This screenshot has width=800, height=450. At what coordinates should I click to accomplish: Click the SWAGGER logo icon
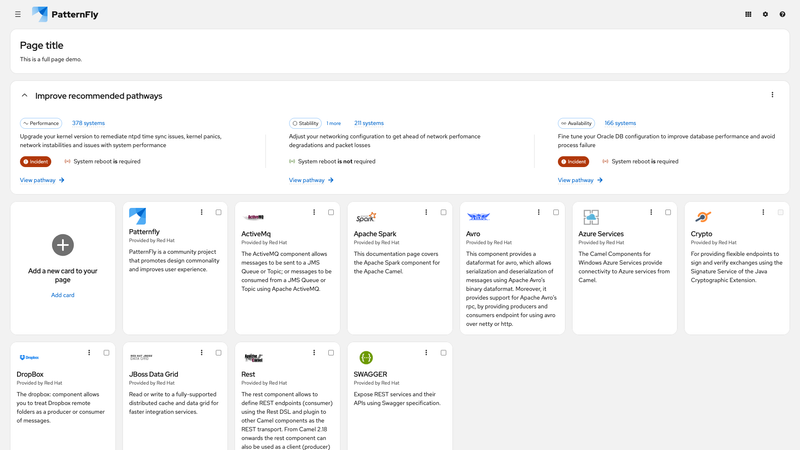[366, 358]
